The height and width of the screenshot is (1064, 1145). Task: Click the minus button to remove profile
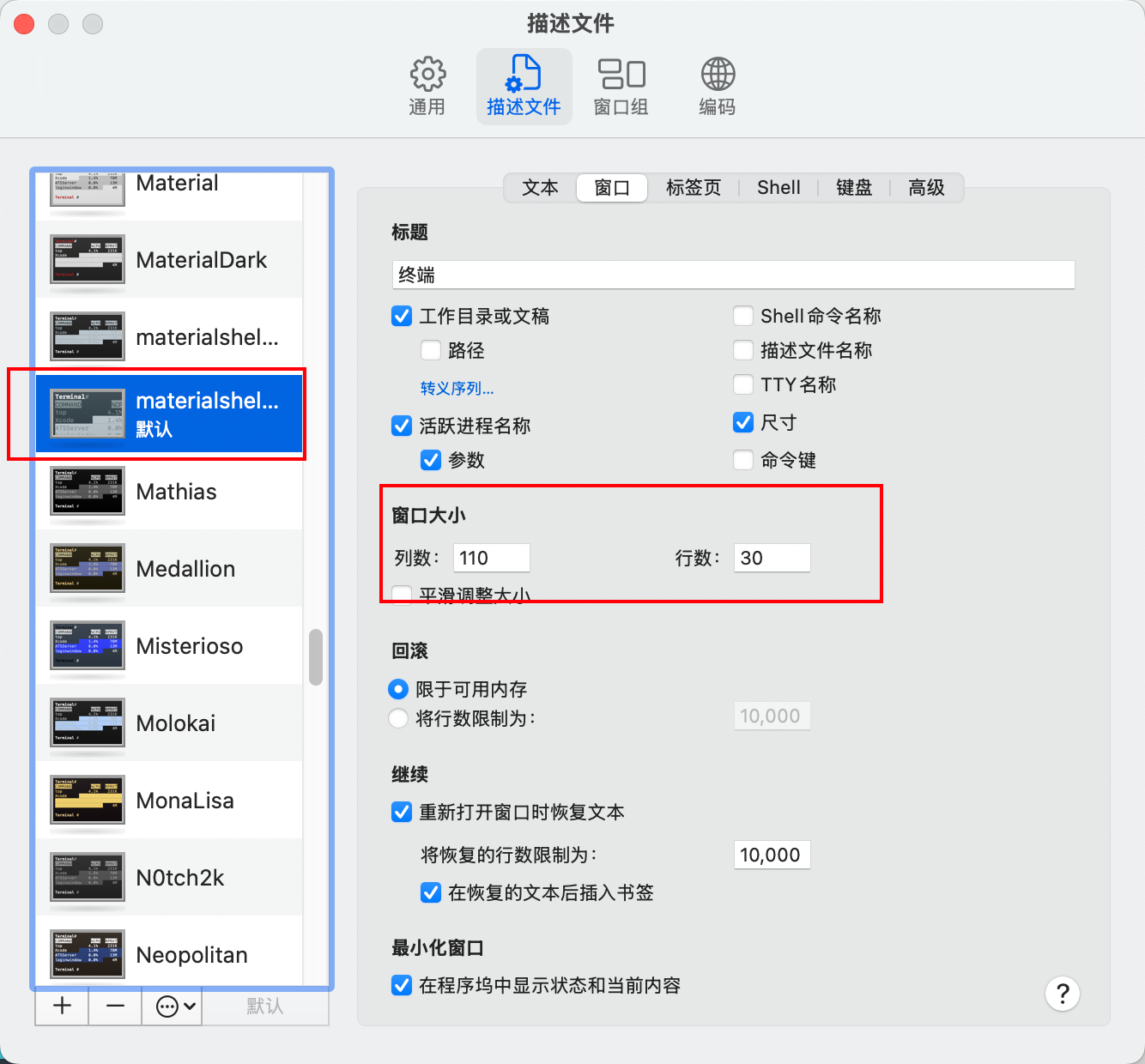click(x=116, y=1007)
